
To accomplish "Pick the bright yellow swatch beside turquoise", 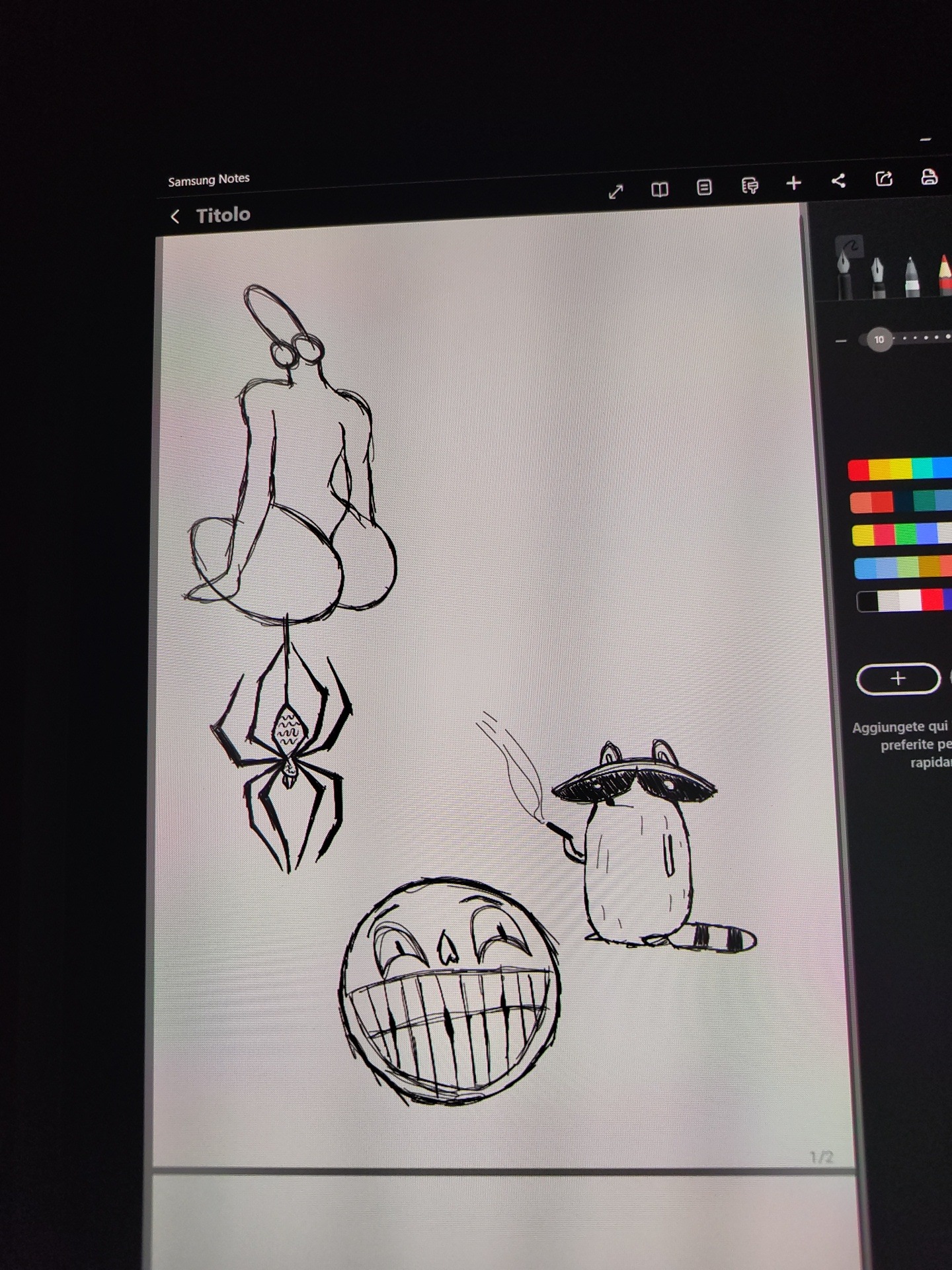I will pos(901,469).
